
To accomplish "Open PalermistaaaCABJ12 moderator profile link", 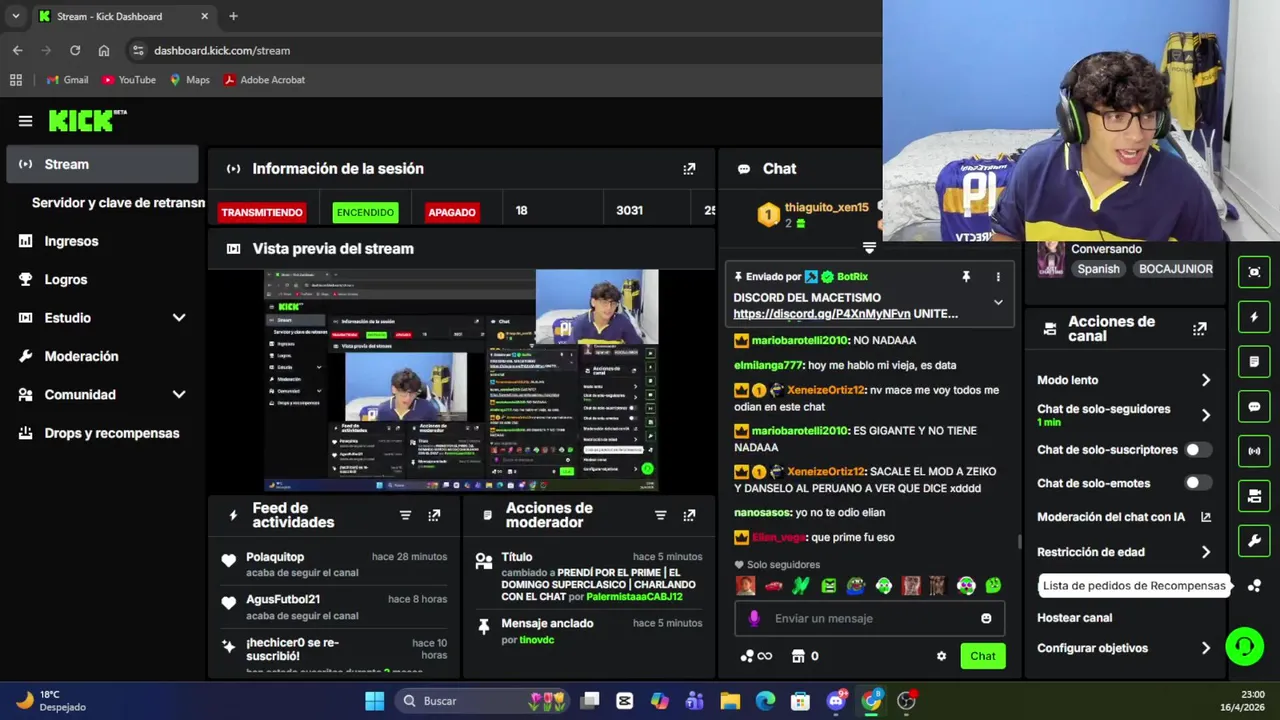I will 634,597.
